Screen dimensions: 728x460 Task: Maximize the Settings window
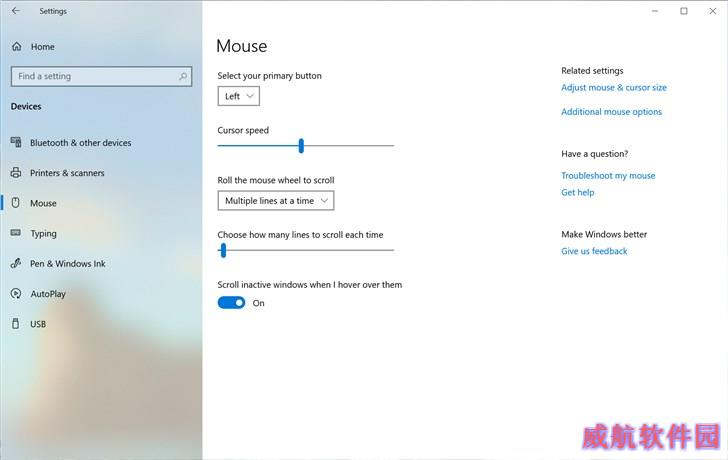click(x=684, y=11)
